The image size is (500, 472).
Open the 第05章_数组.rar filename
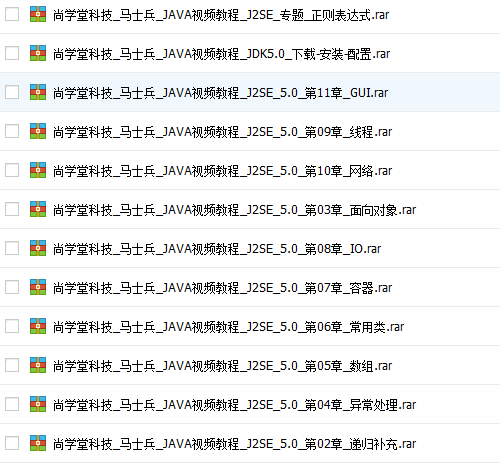point(223,366)
